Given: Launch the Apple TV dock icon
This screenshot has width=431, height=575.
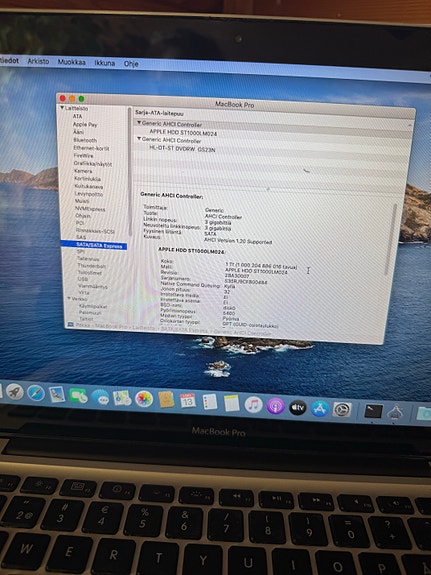Looking at the screenshot, I should 297,407.
